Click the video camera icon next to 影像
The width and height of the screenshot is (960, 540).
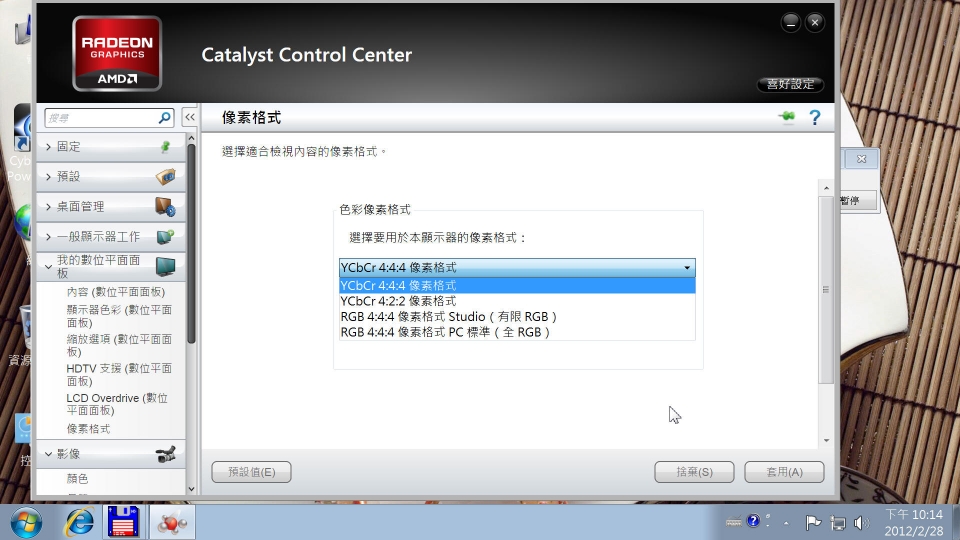[165, 454]
